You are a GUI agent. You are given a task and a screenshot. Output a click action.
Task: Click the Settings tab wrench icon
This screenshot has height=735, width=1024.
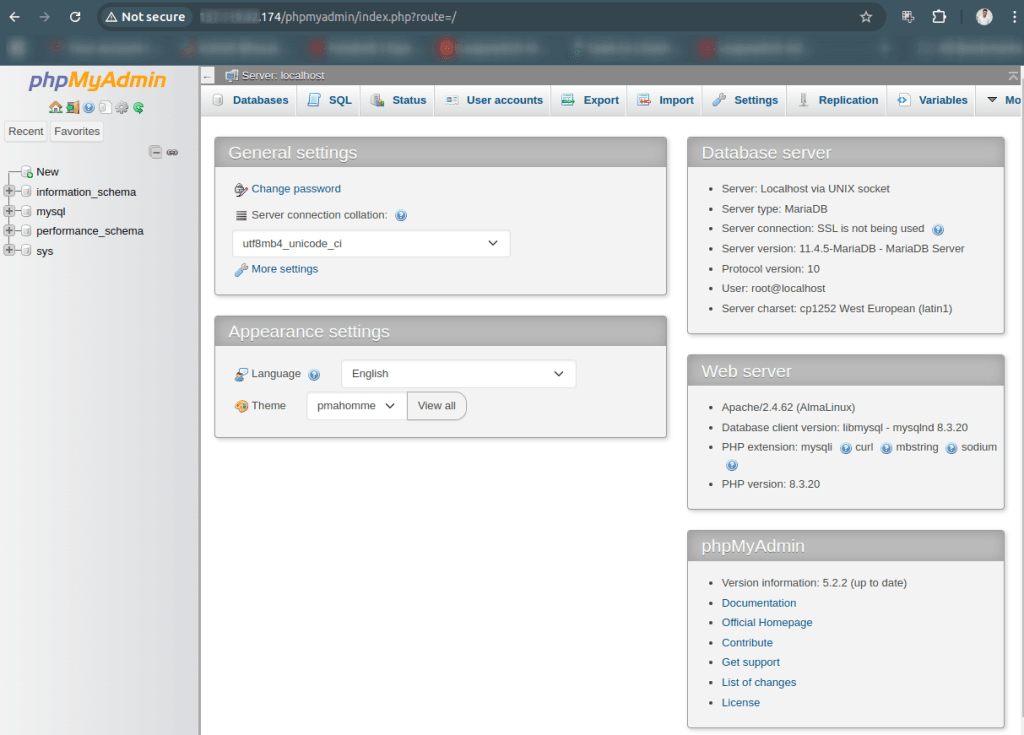pyautogui.click(x=719, y=100)
